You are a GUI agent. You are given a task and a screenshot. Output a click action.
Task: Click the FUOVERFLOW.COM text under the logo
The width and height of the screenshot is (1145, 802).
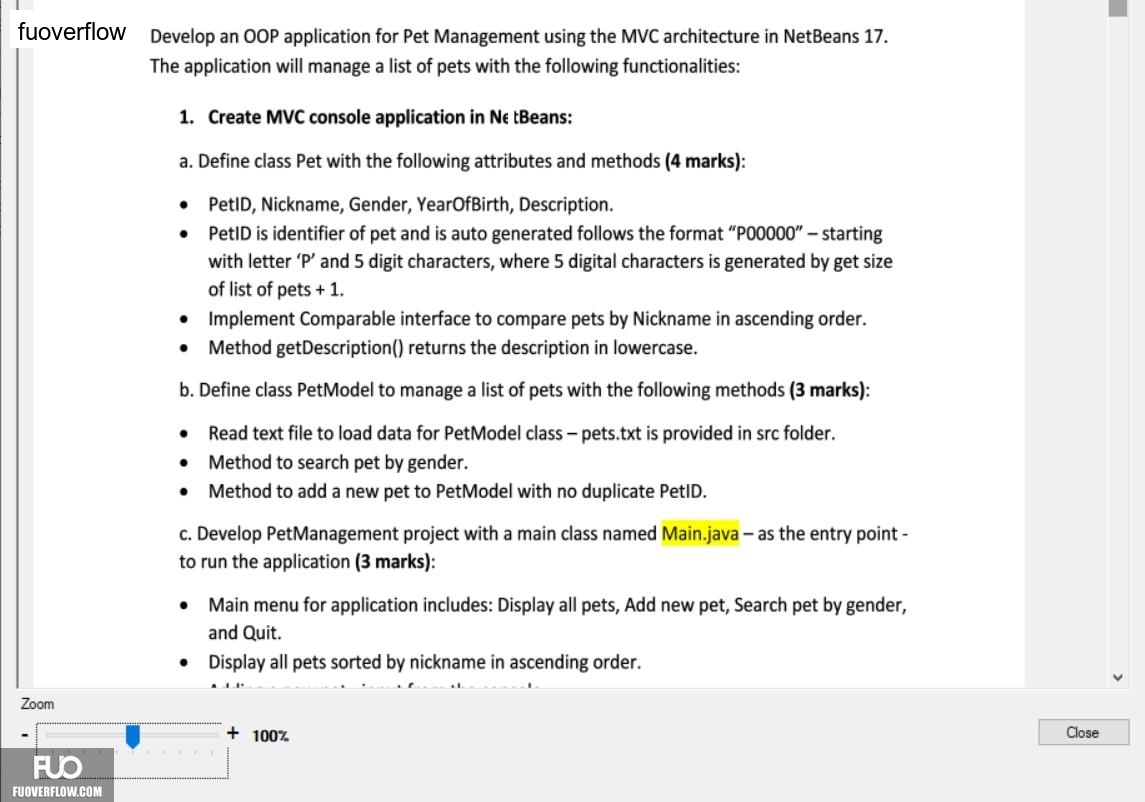pyautogui.click(x=57, y=792)
